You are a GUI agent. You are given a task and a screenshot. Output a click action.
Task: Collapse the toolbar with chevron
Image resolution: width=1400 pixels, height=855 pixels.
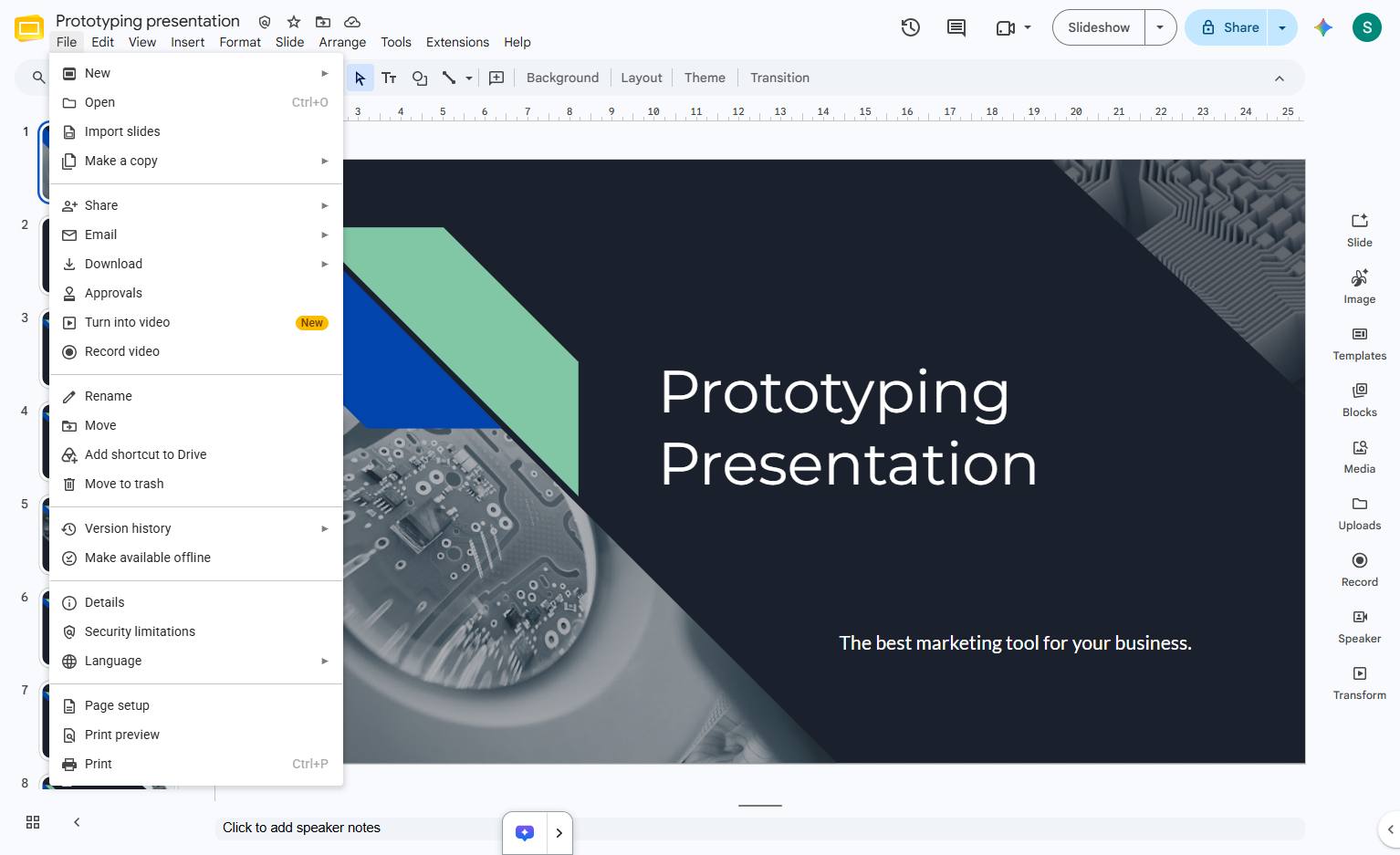pos(1280,78)
